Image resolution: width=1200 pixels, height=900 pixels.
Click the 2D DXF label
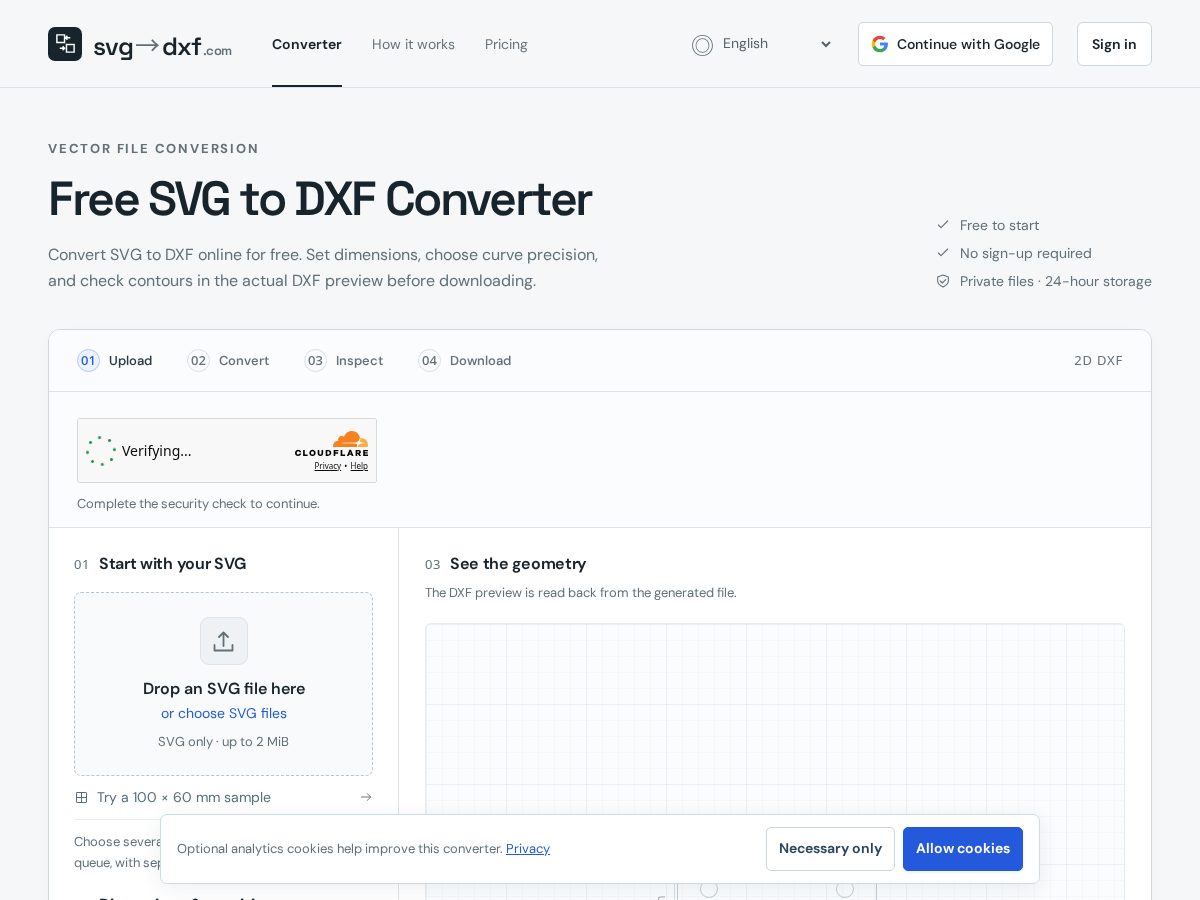[x=1098, y=360]
